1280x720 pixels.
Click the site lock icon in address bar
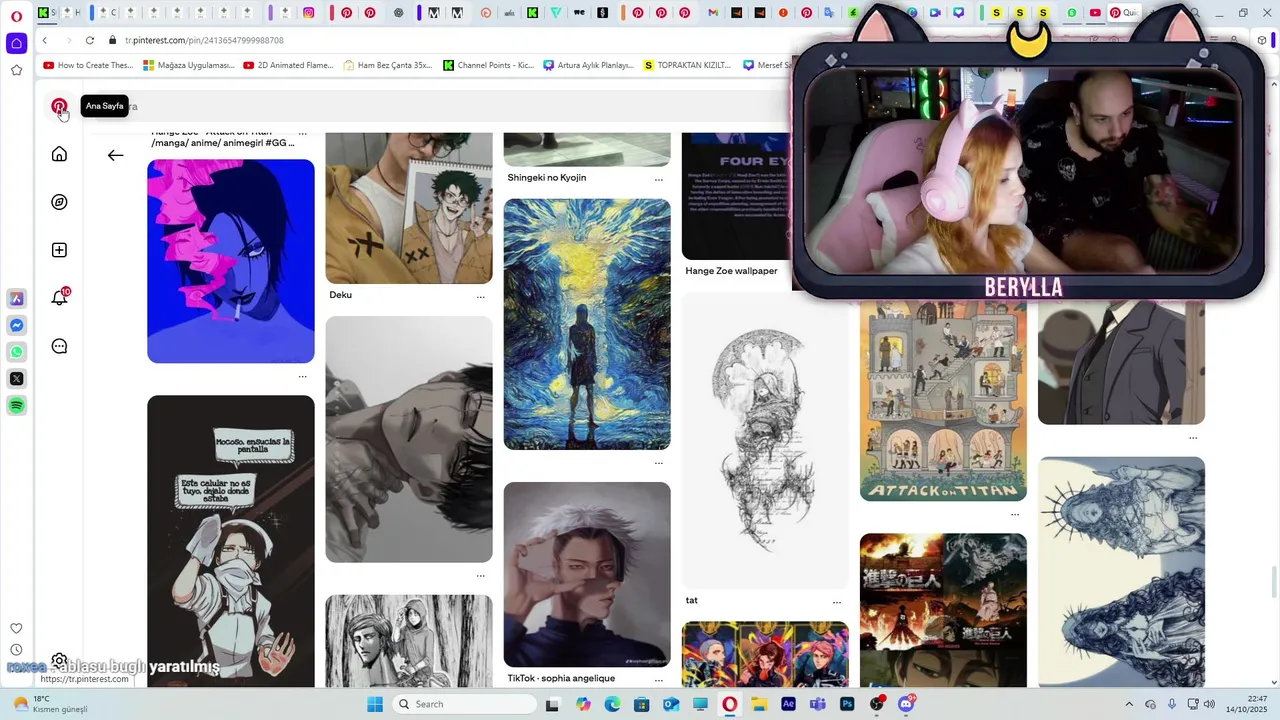[x=113, y=40]
